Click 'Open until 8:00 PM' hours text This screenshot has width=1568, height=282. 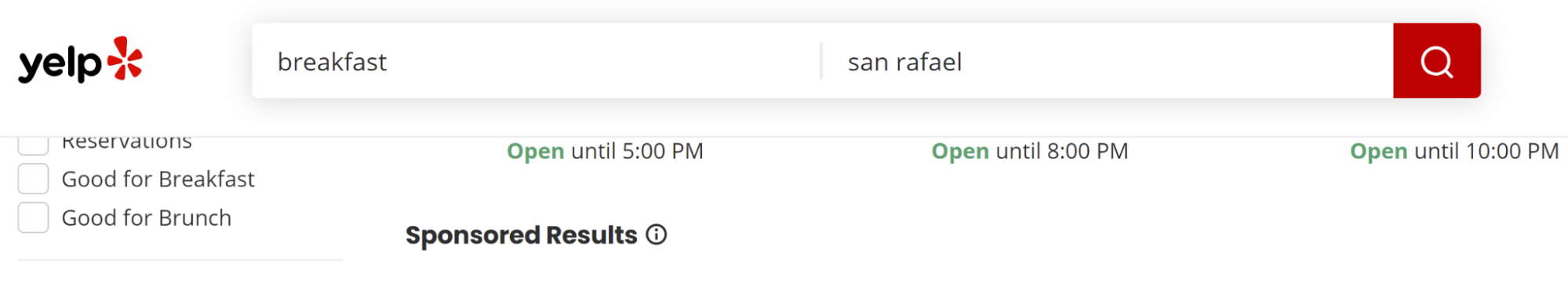pyautogui.click(x=1029, y=151)
